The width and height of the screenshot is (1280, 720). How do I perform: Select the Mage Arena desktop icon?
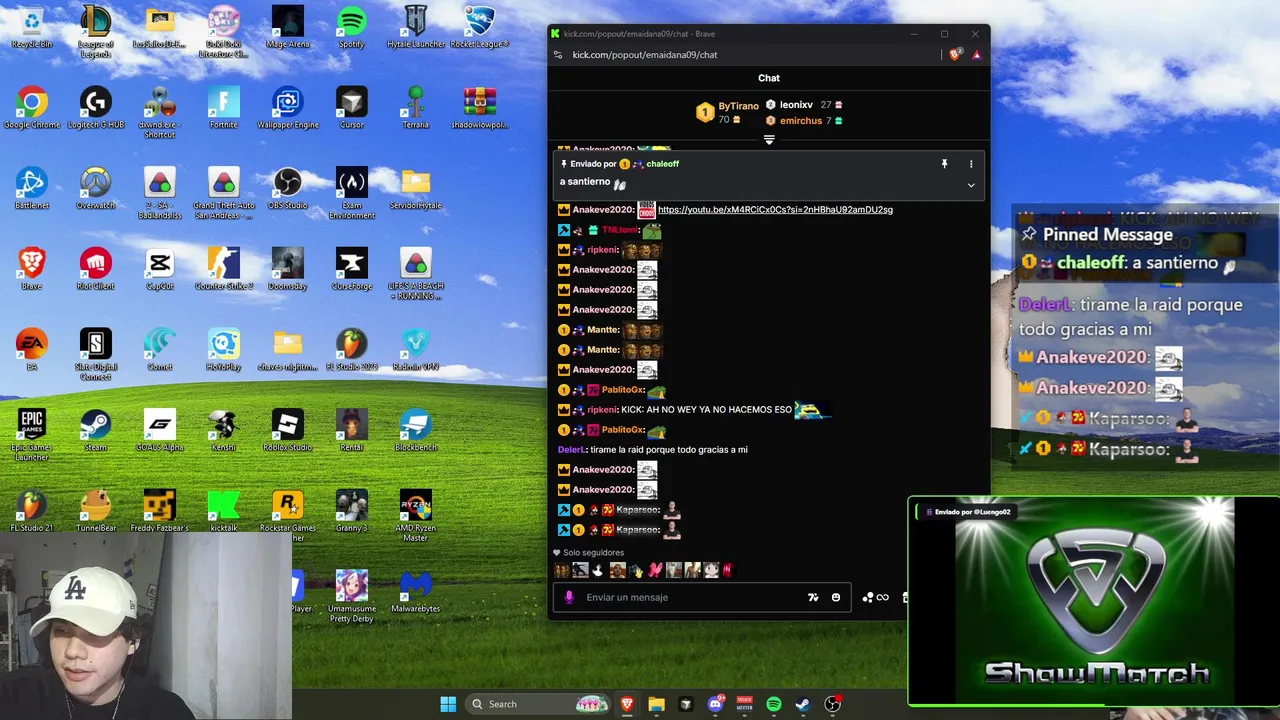click(288, 28)
